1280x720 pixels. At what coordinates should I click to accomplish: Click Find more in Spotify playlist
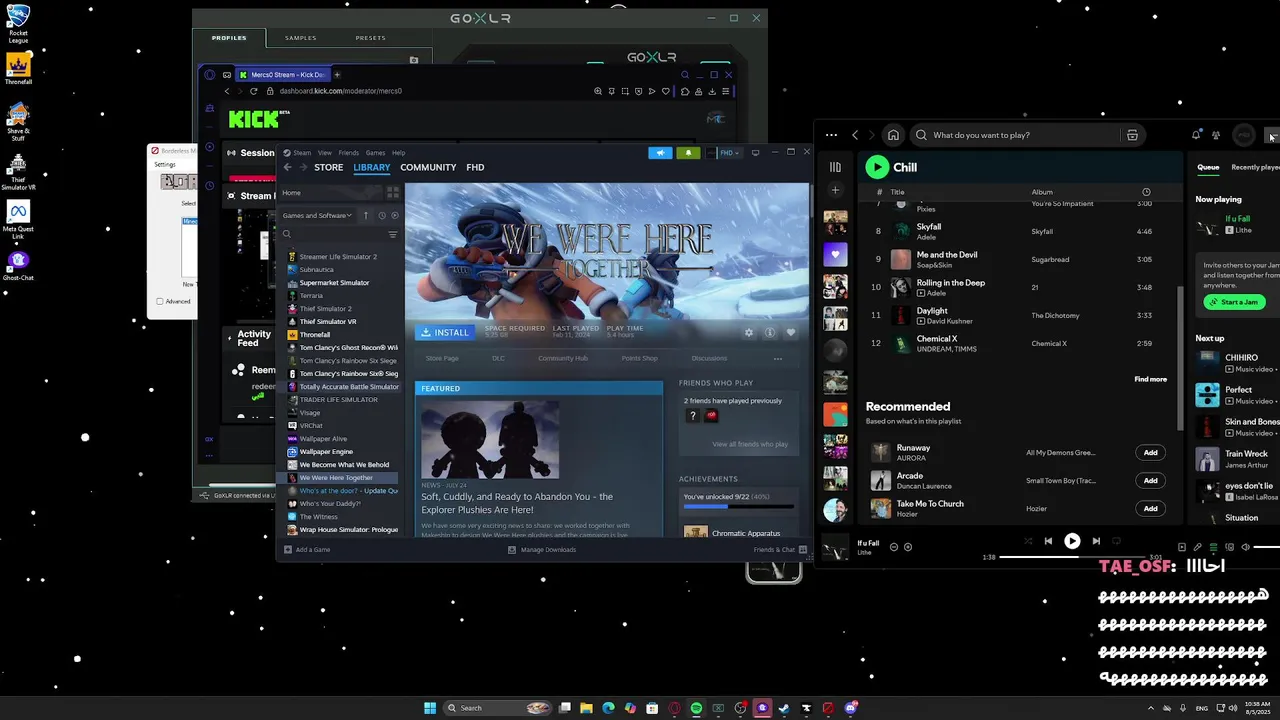tap(1150, 379)
